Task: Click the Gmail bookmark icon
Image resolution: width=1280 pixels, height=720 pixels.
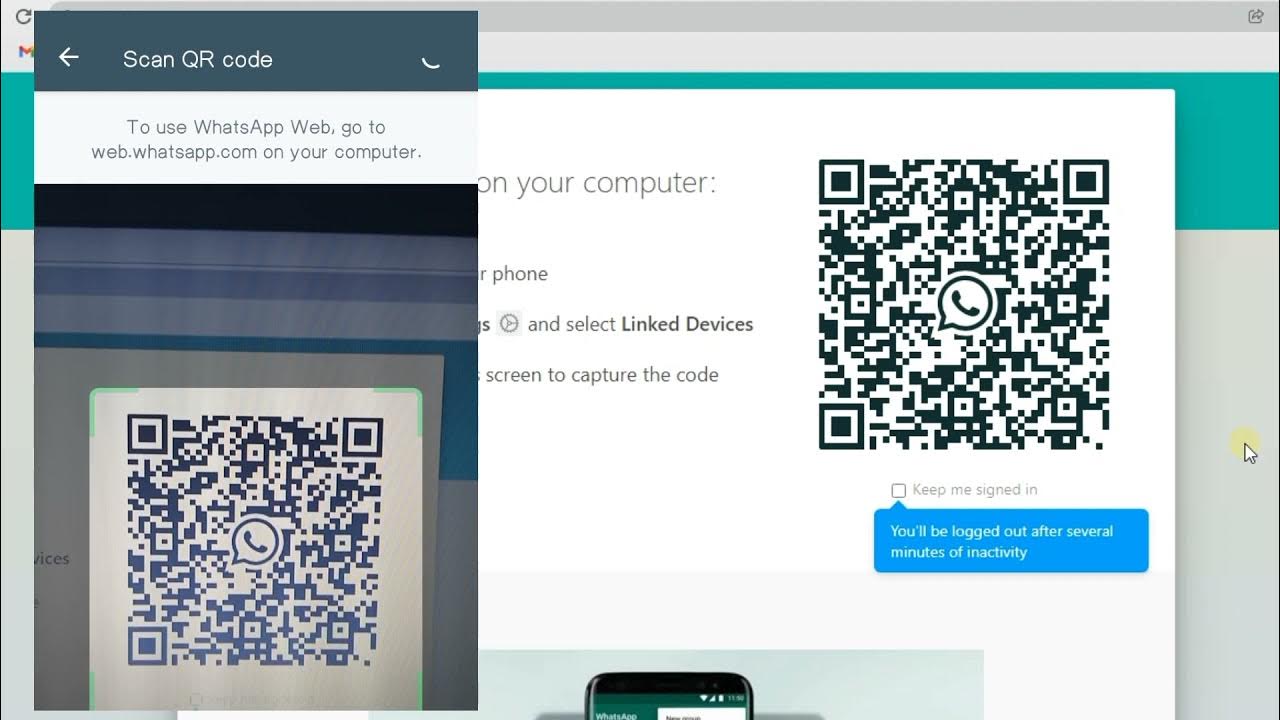Action: click(26, 51)
